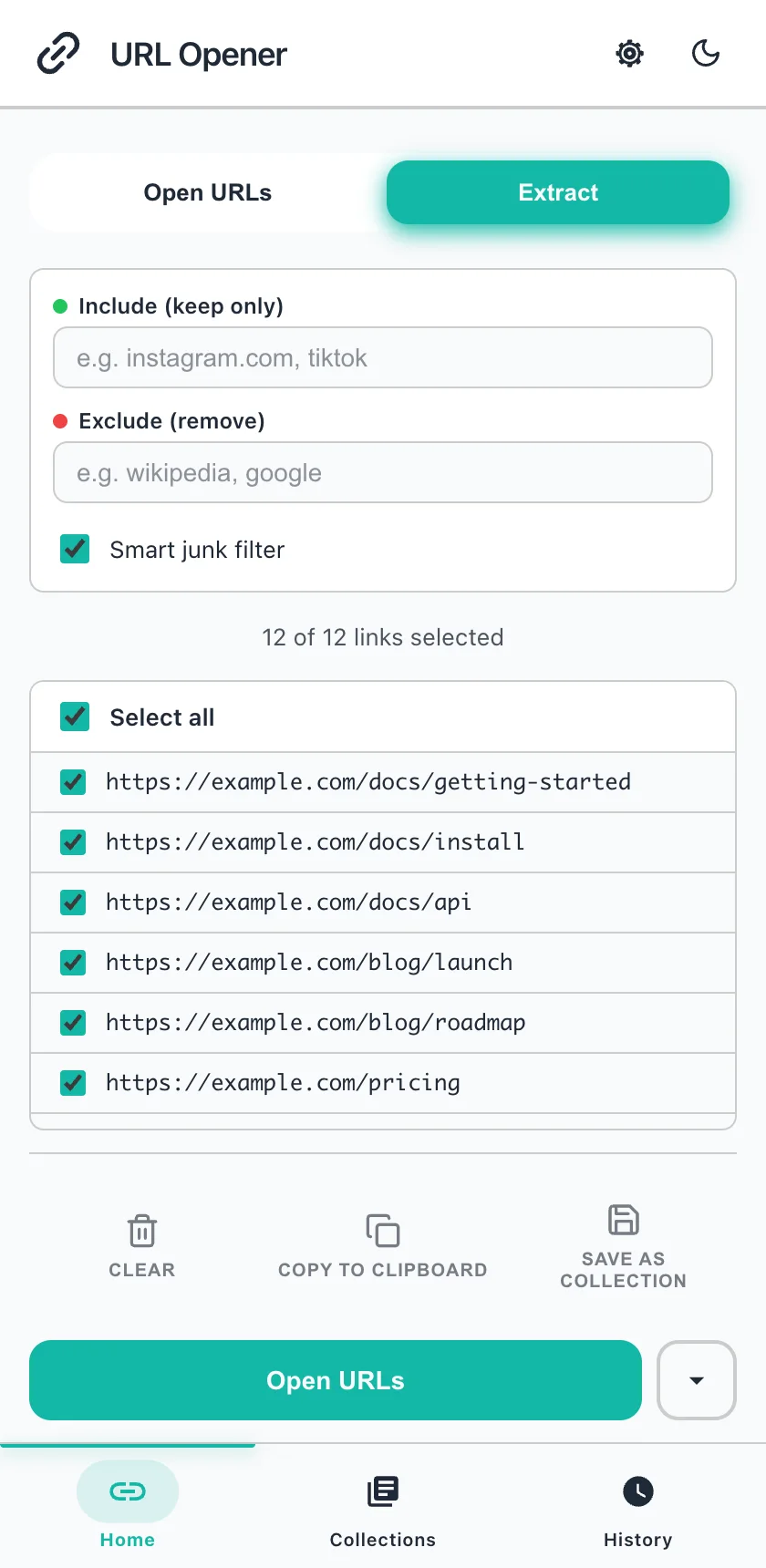The width and height of the screenshot is (766, 1568).
Task: Click the Clear trash can icon
Action: tap(142, 1231)
